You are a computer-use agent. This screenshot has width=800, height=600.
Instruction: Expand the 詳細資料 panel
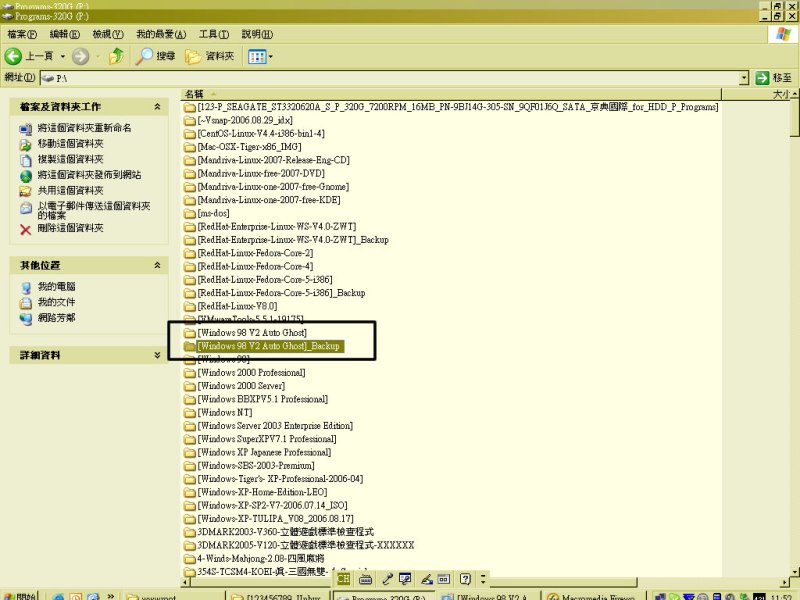[x=157, y=355]
